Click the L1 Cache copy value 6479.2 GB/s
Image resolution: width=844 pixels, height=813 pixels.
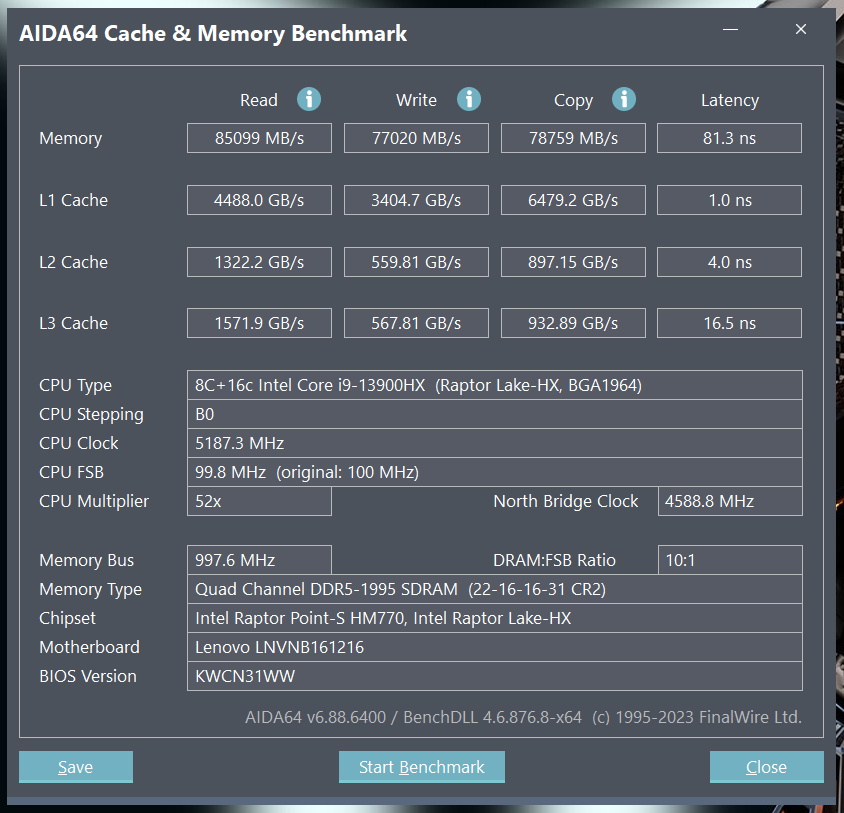pyautogui.click(x=573, y=200)
